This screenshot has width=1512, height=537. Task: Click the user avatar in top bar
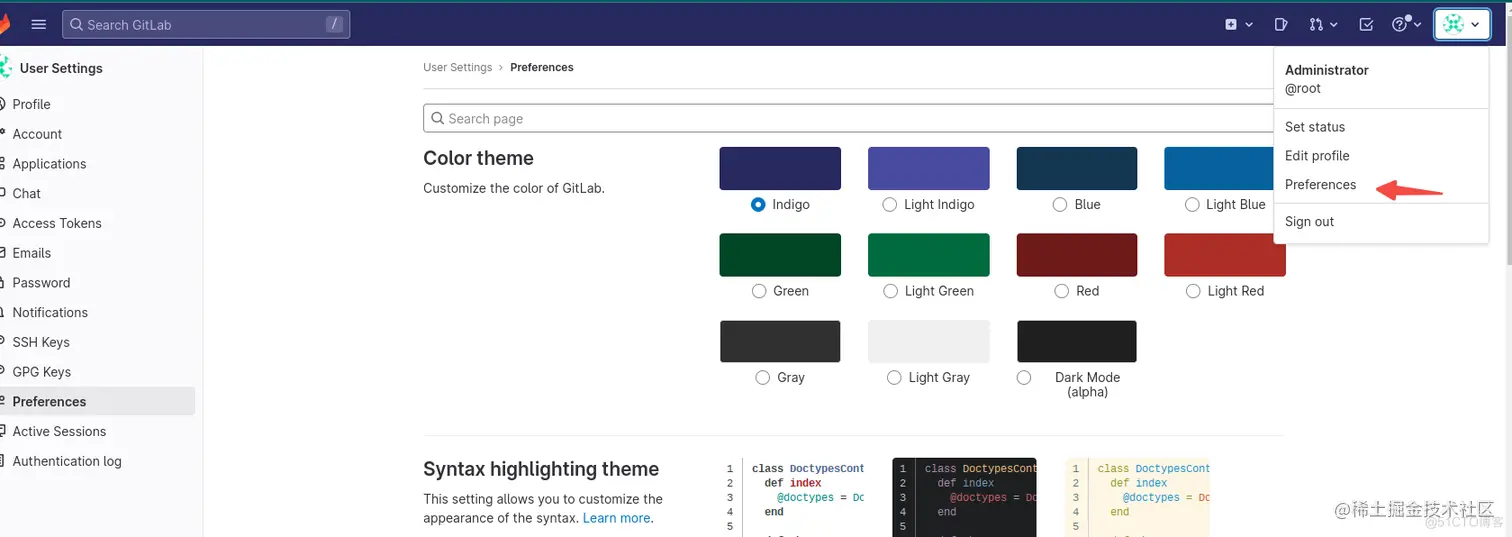pos(1453,24)
